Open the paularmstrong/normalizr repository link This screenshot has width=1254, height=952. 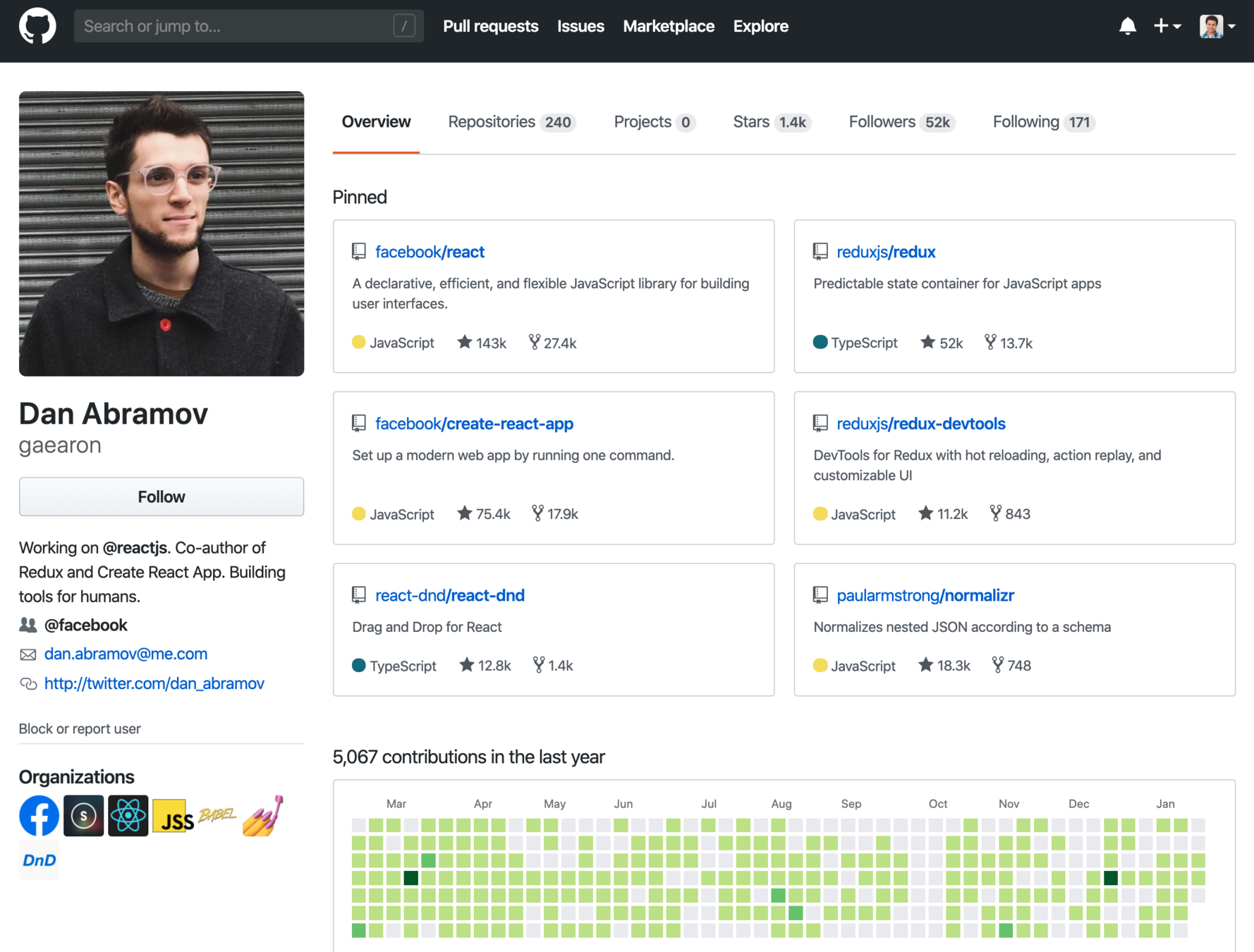click(925, 595)
